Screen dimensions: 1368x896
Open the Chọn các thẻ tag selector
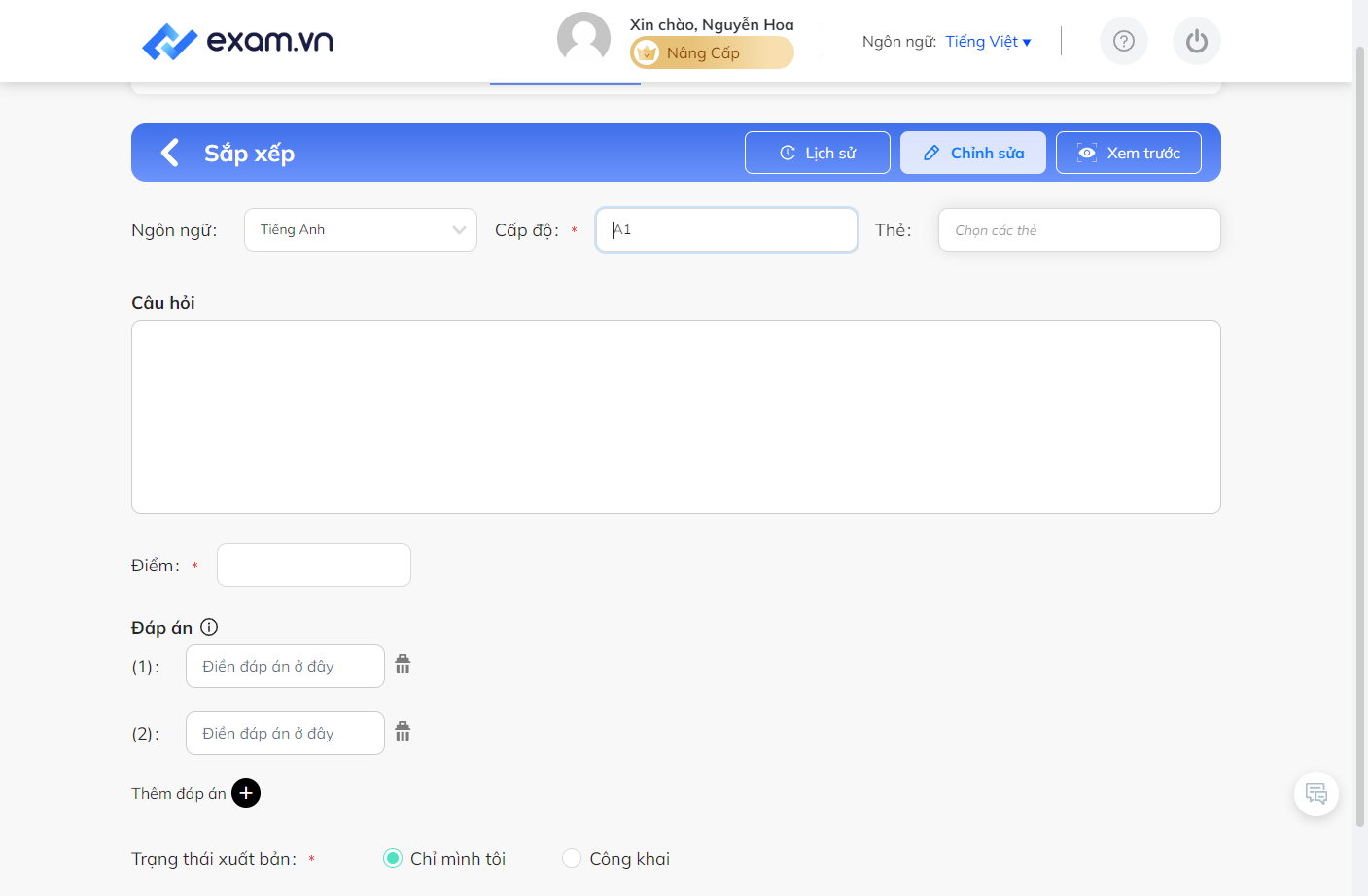click(x=1079, y=229)
